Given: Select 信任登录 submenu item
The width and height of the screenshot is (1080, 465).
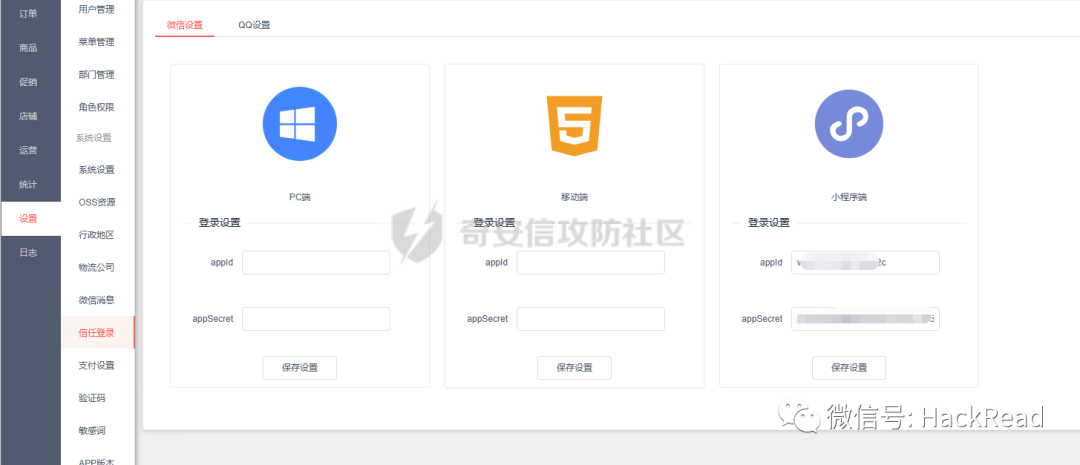Looking at the screenshot, I should tap(96, 333).
